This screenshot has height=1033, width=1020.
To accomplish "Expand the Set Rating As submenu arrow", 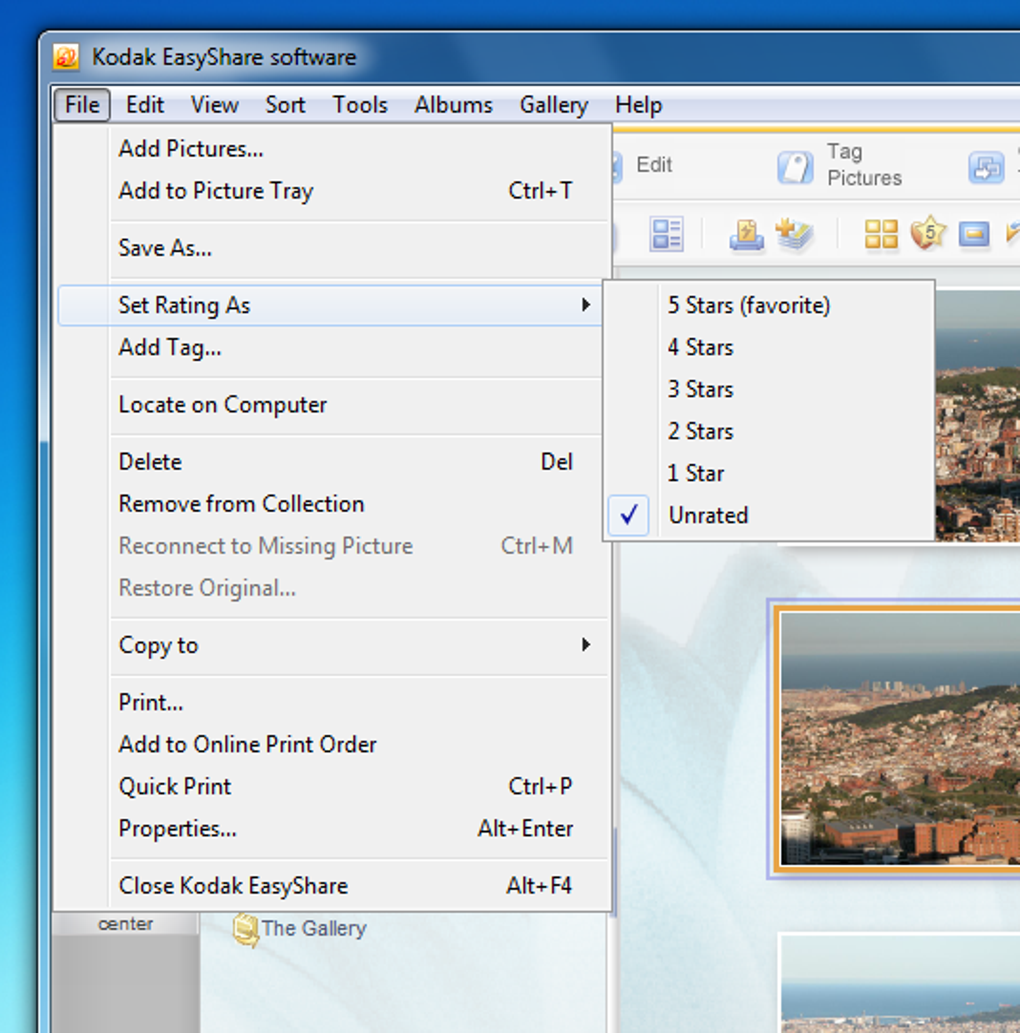I will 585,305.
